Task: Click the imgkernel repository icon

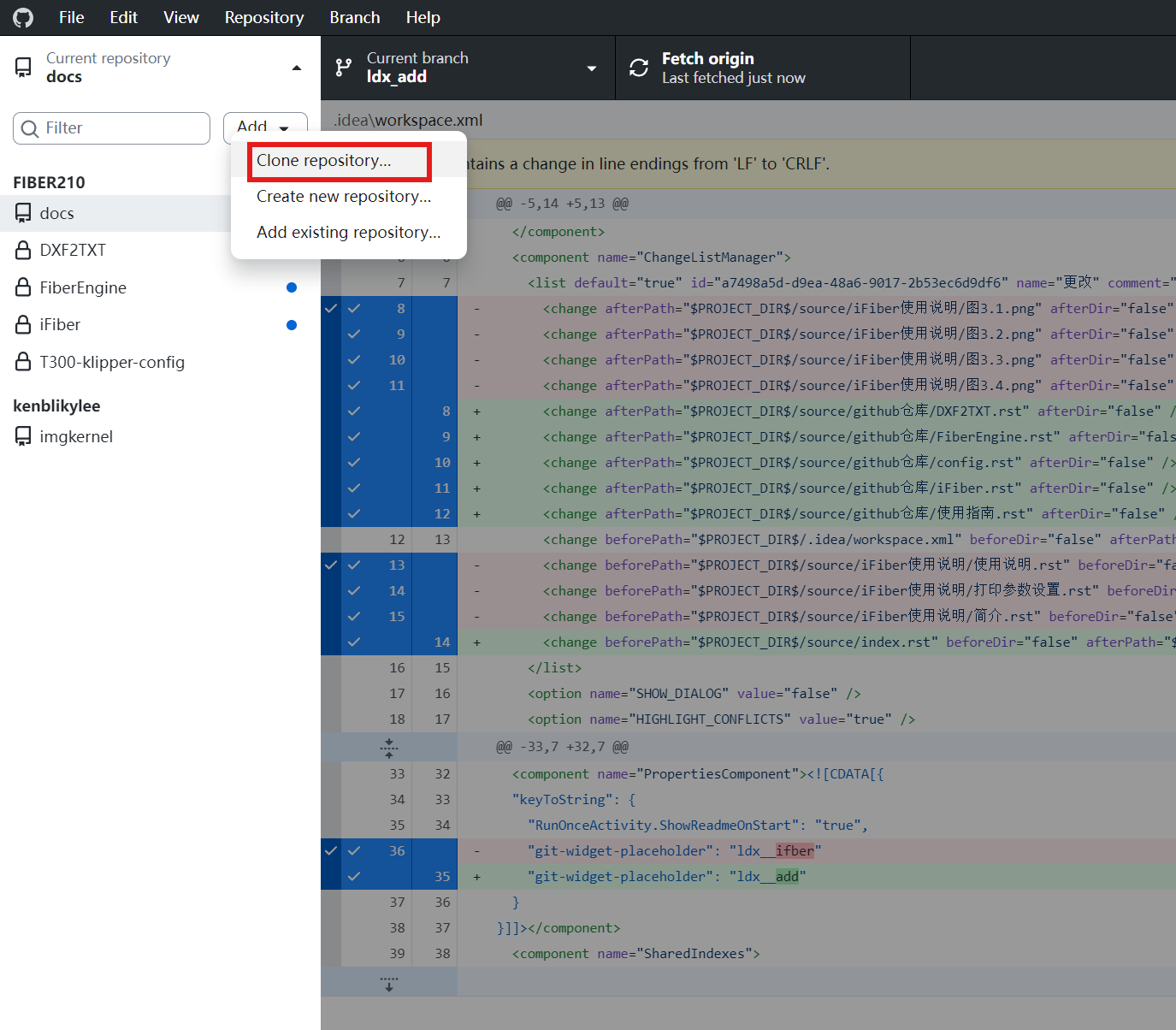Action: click(23, 436)
